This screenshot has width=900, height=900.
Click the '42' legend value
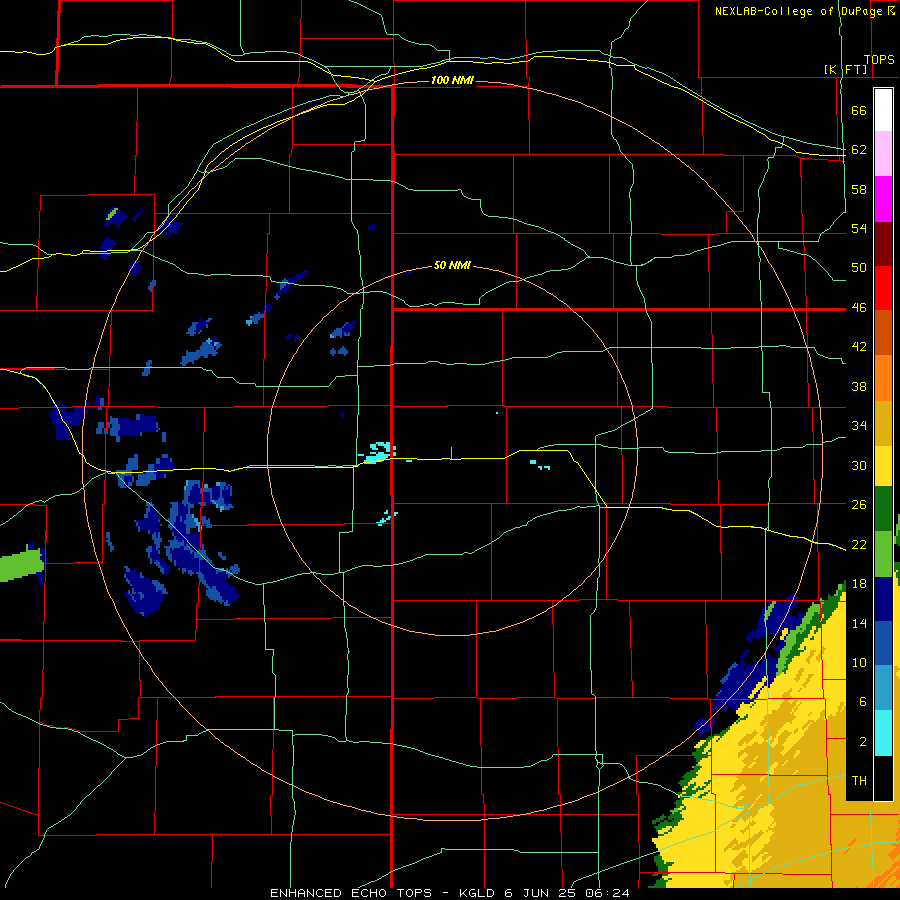(859, 347)
